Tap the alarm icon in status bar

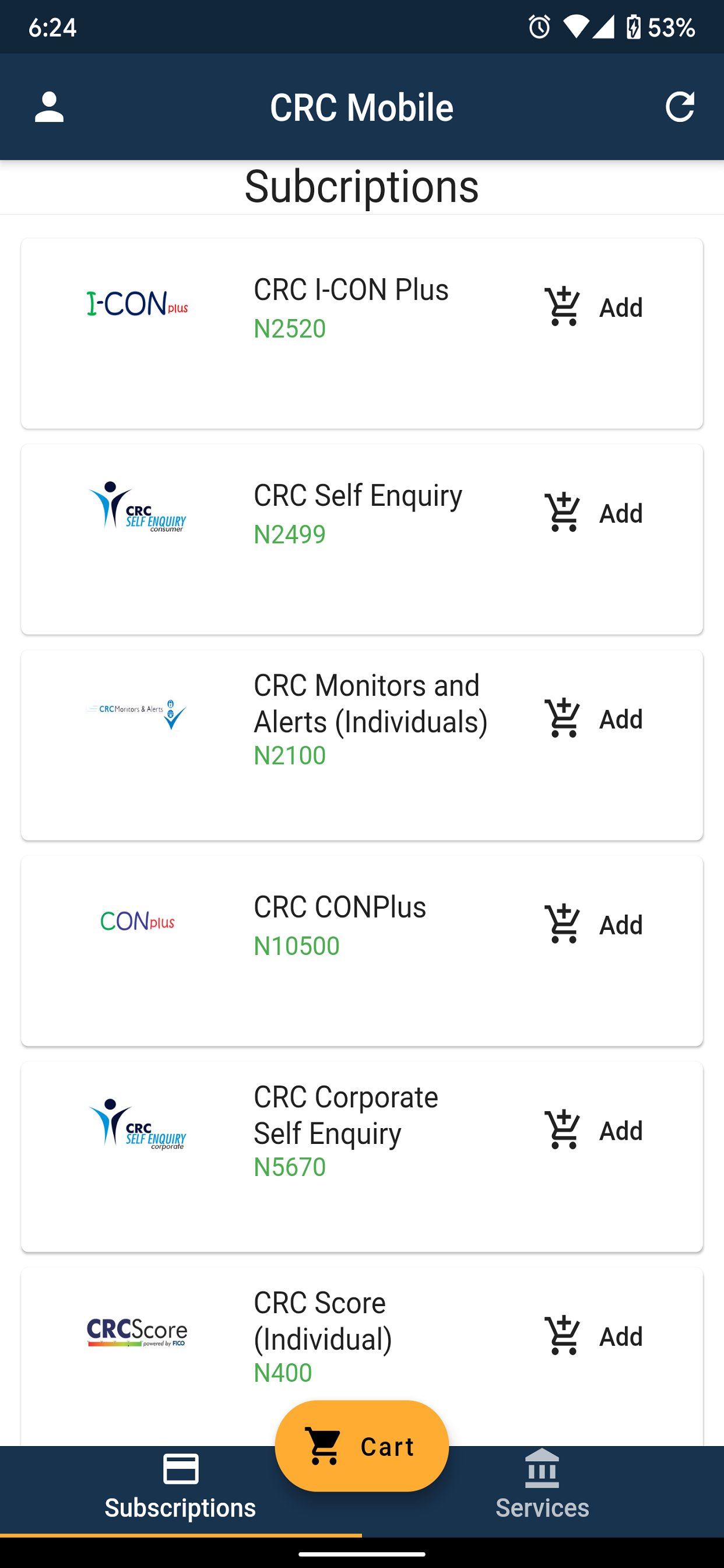click(x=539, y=27)
